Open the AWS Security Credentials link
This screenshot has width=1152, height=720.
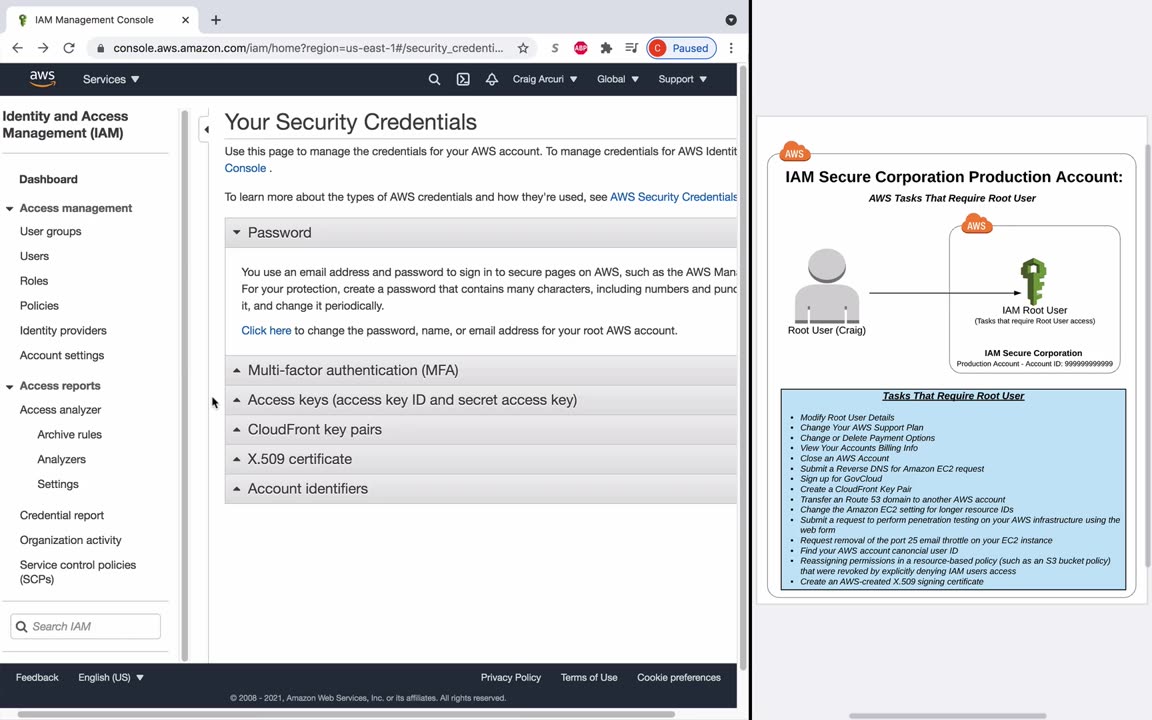click(673, 197)
